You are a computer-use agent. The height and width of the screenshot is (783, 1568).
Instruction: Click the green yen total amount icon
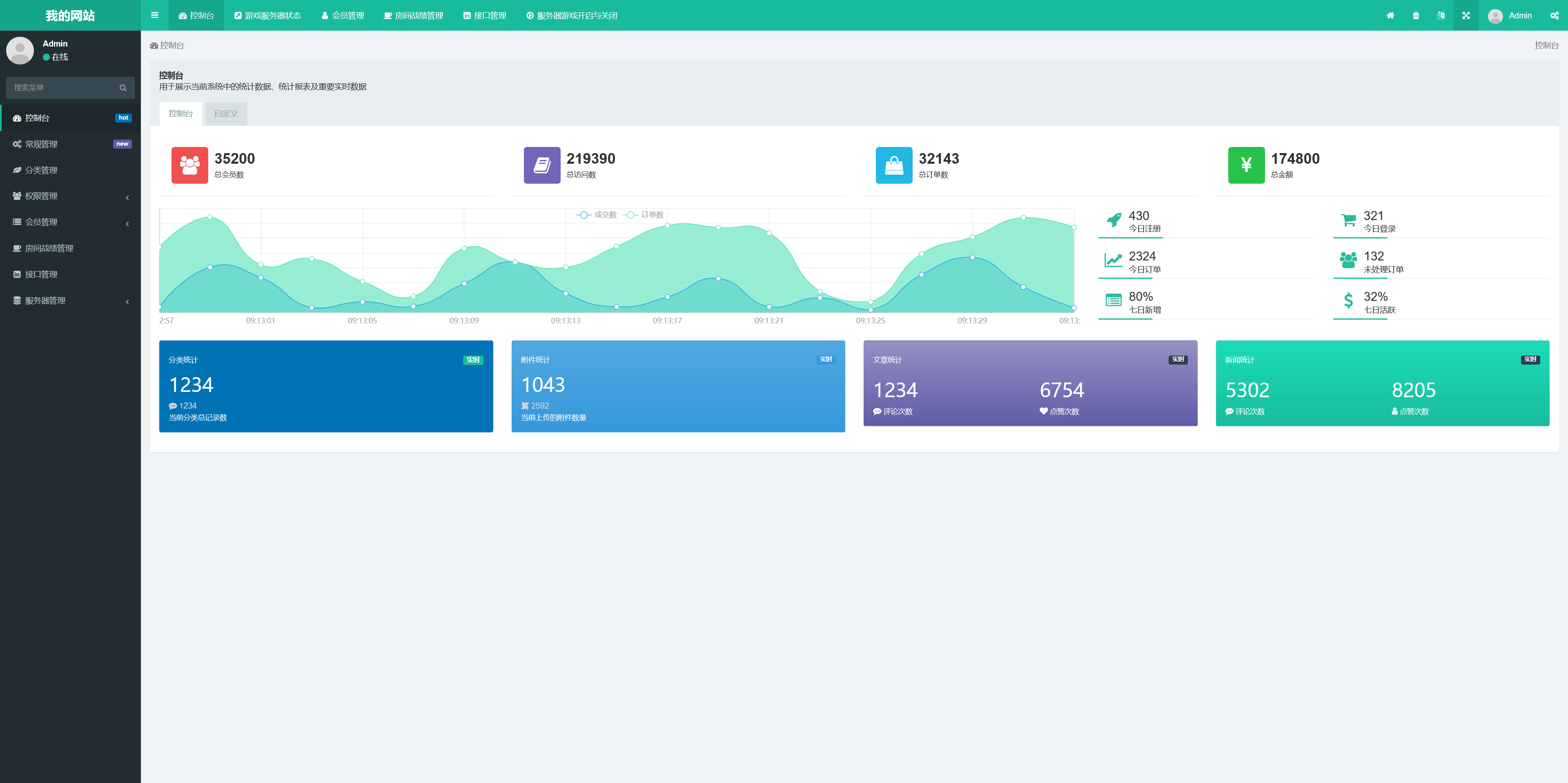(x=1245, y=165)
